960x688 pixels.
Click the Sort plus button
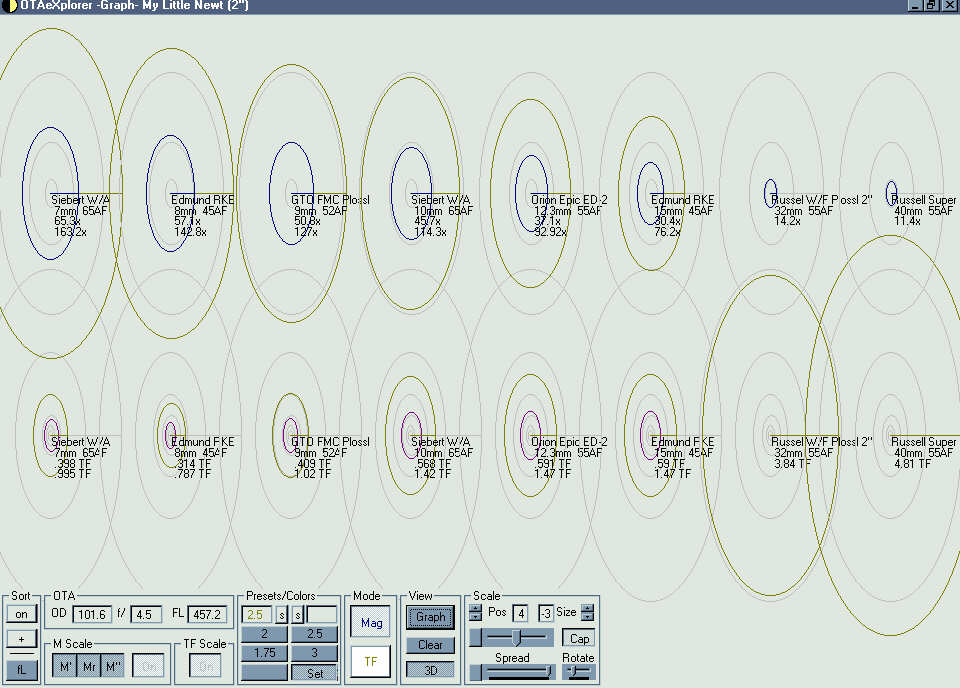(x=21, y=639)
